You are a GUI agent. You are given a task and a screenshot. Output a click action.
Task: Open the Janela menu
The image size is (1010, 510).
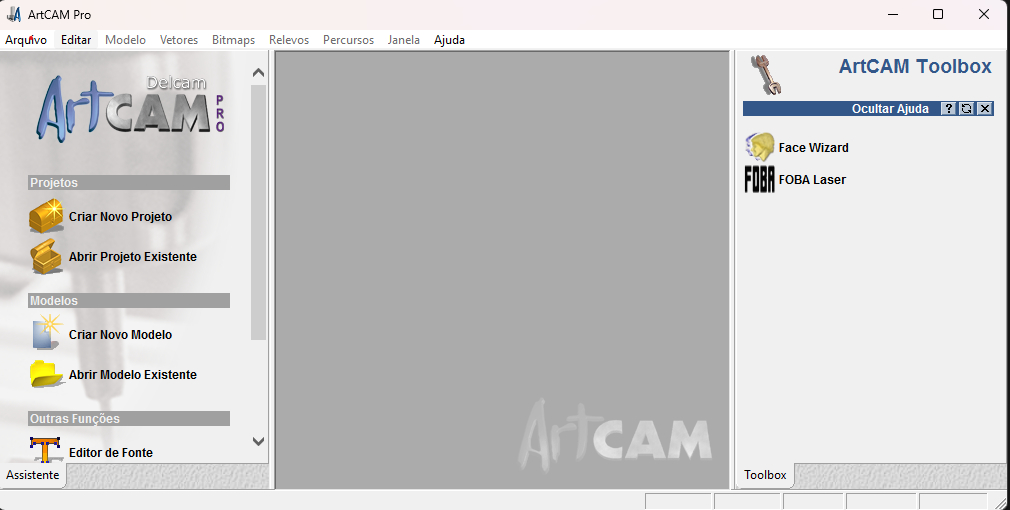point(404,40)
